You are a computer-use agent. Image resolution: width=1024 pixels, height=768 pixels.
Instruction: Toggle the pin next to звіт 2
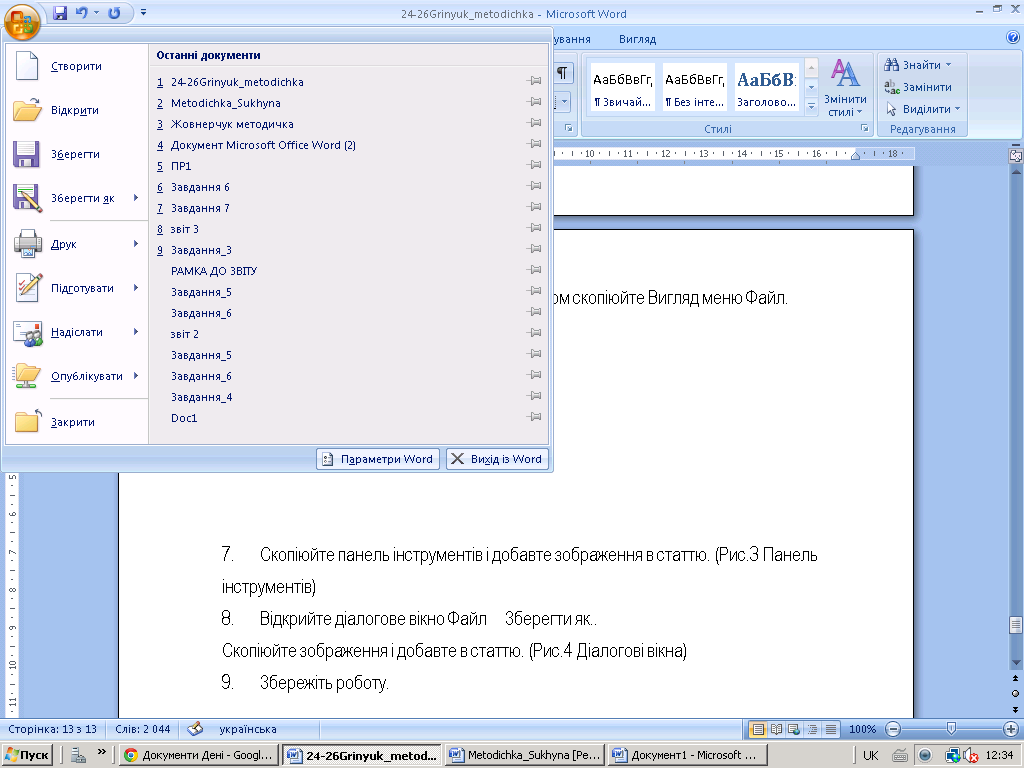(x=535, y=333)
